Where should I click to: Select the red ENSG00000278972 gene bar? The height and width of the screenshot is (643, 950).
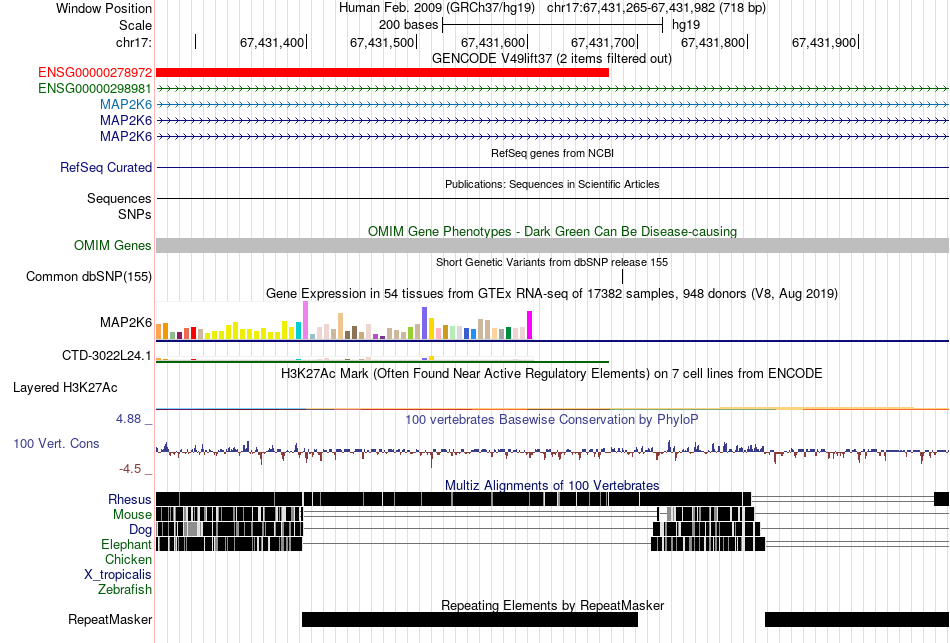(382, 73)
